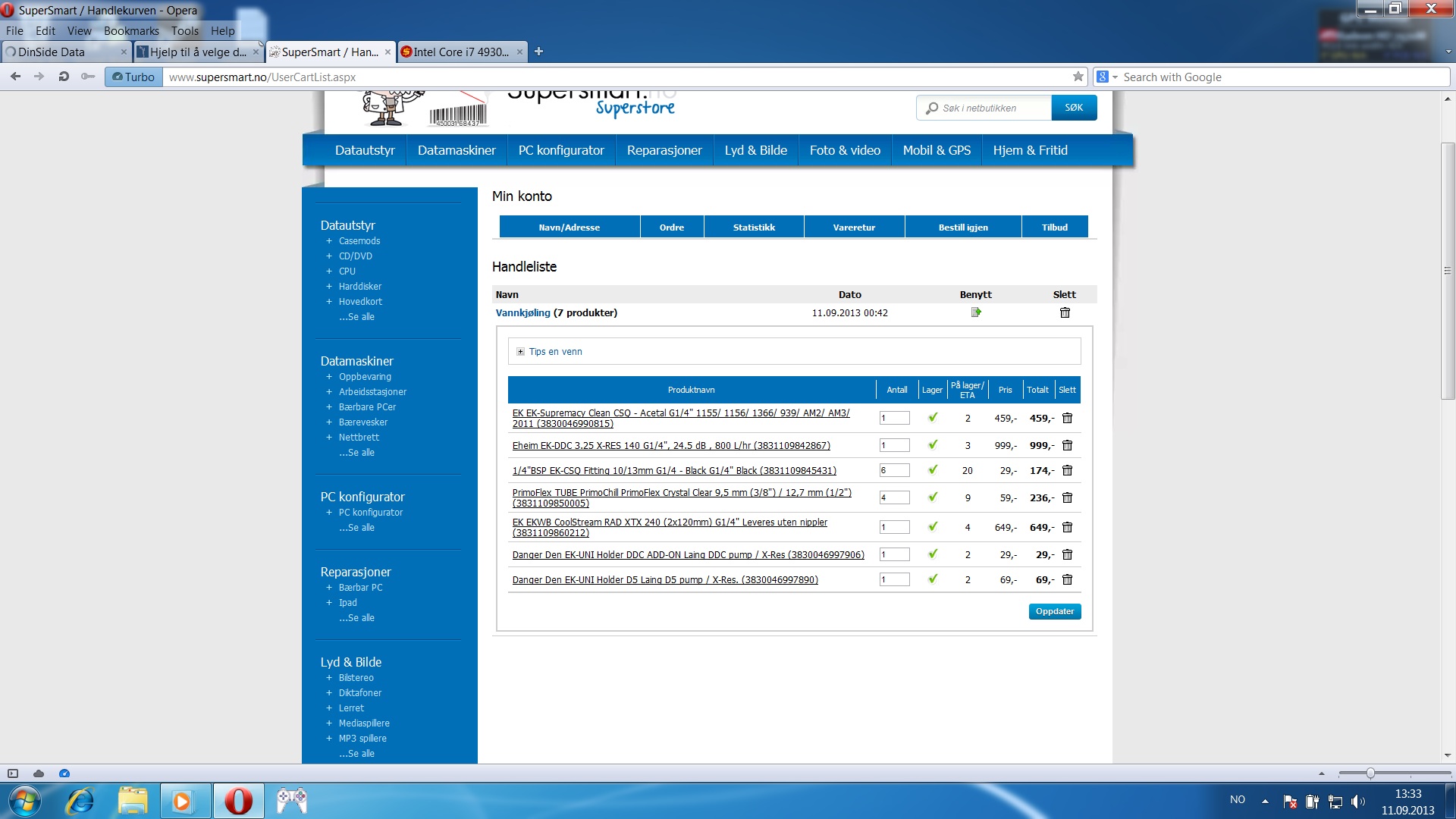Open the Navn/Adresse account tab
1456x819 pixels.
click(x=570, y=227)
